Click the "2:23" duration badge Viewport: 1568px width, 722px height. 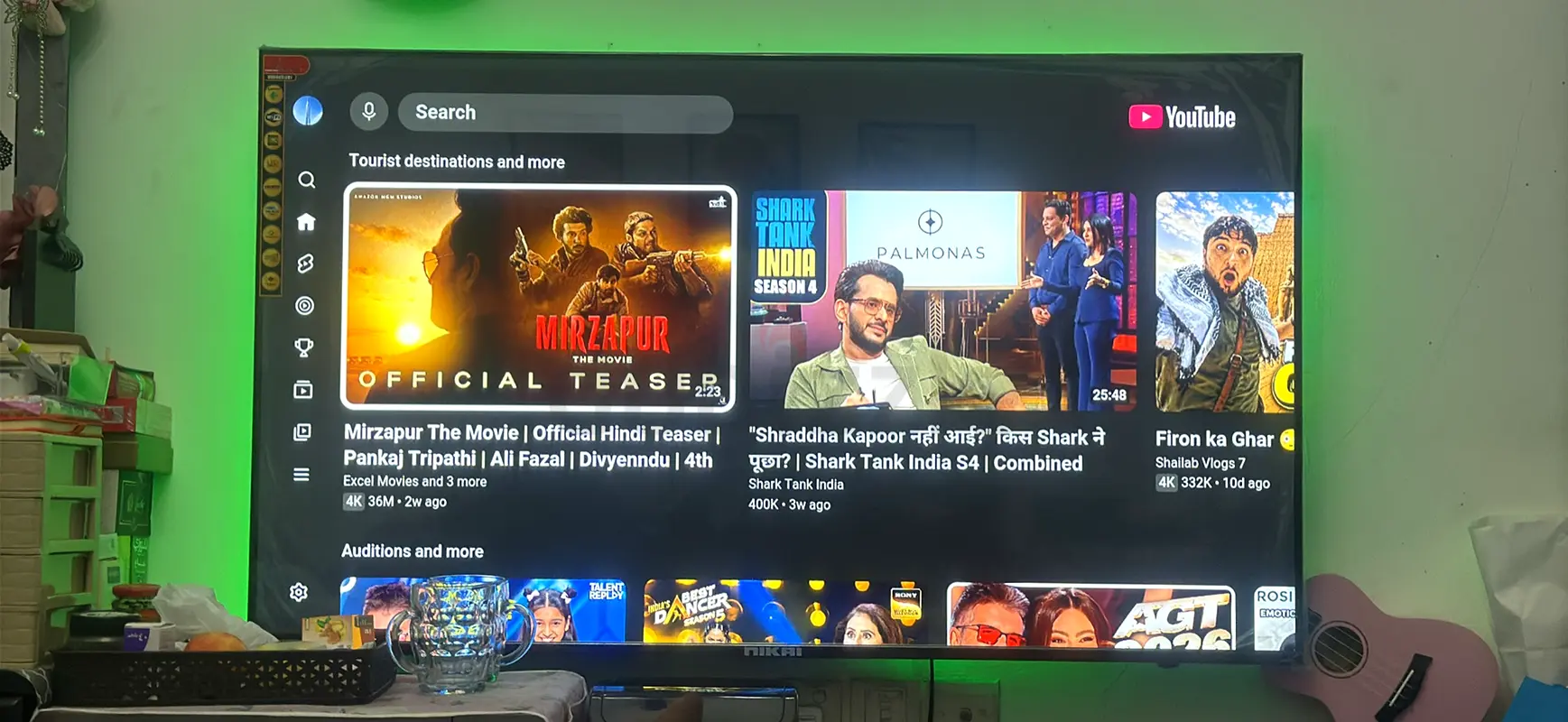pos(708,392)
